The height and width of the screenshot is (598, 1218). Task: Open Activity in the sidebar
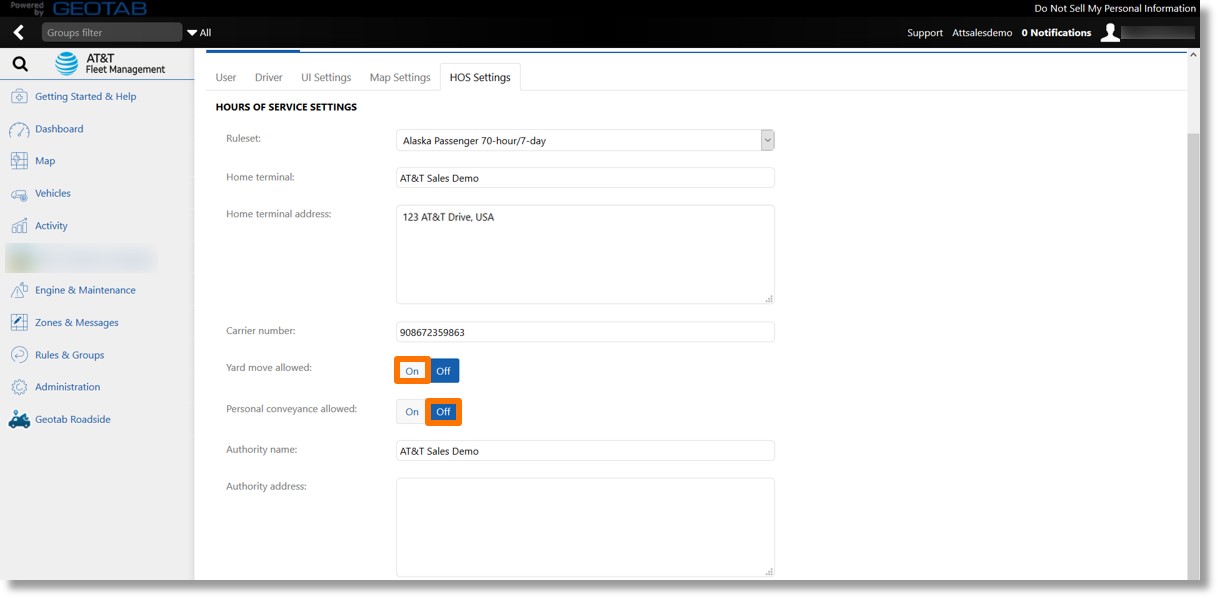(51, 226)
